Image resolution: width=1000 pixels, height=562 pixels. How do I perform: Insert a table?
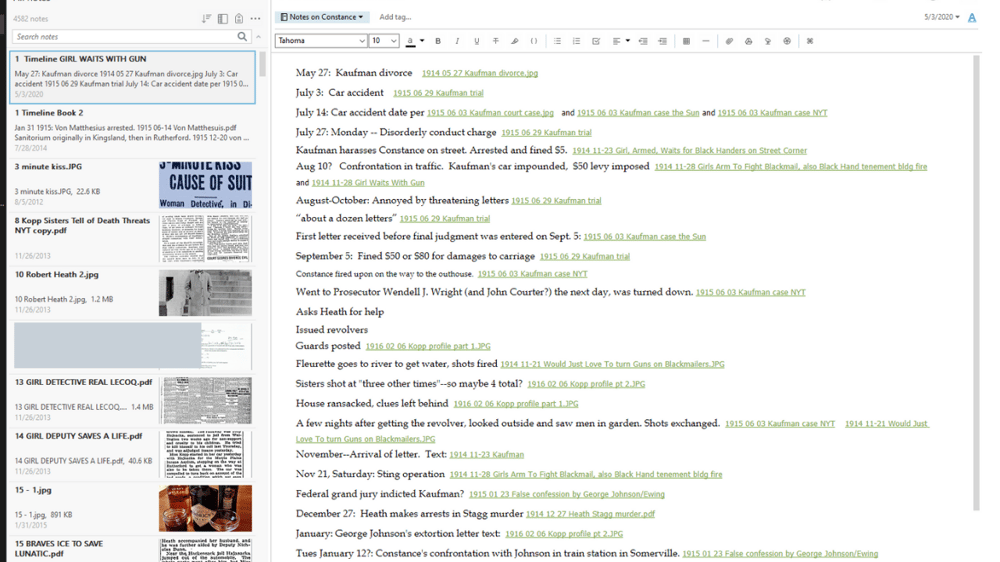[x=686, y=41]
